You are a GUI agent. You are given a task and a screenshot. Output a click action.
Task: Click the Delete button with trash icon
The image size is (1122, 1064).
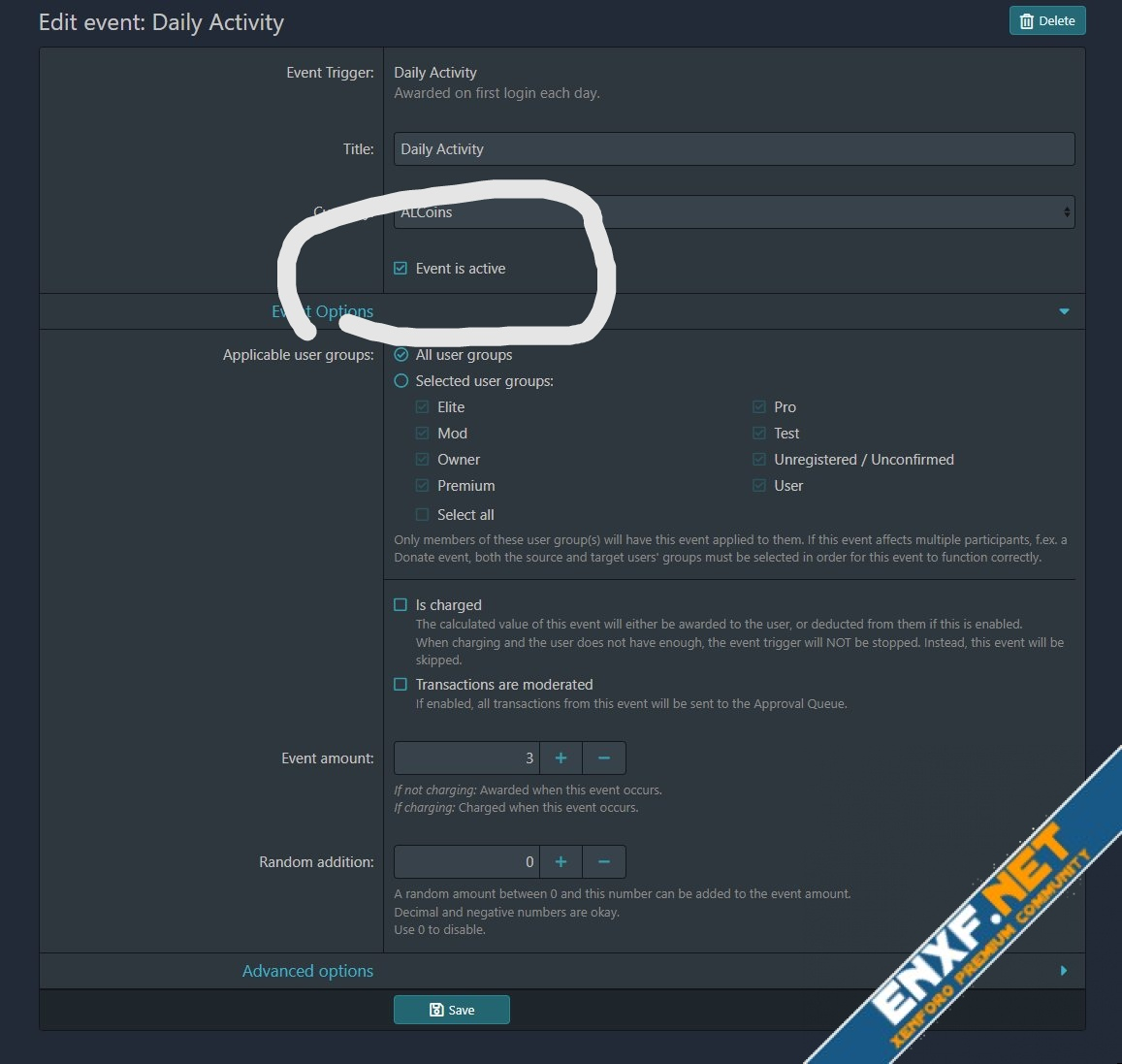(1047, 20)
